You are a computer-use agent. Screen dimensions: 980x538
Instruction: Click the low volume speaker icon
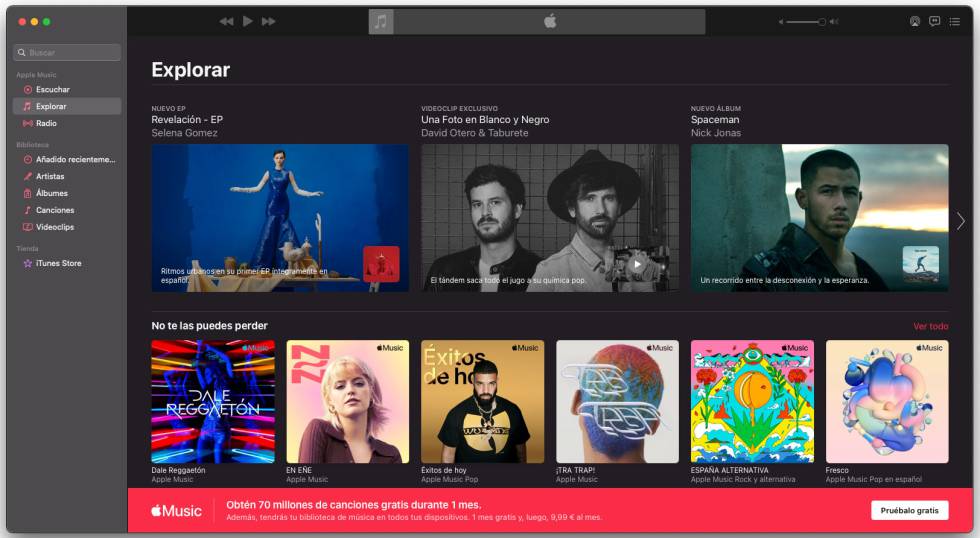coord(781,22)
